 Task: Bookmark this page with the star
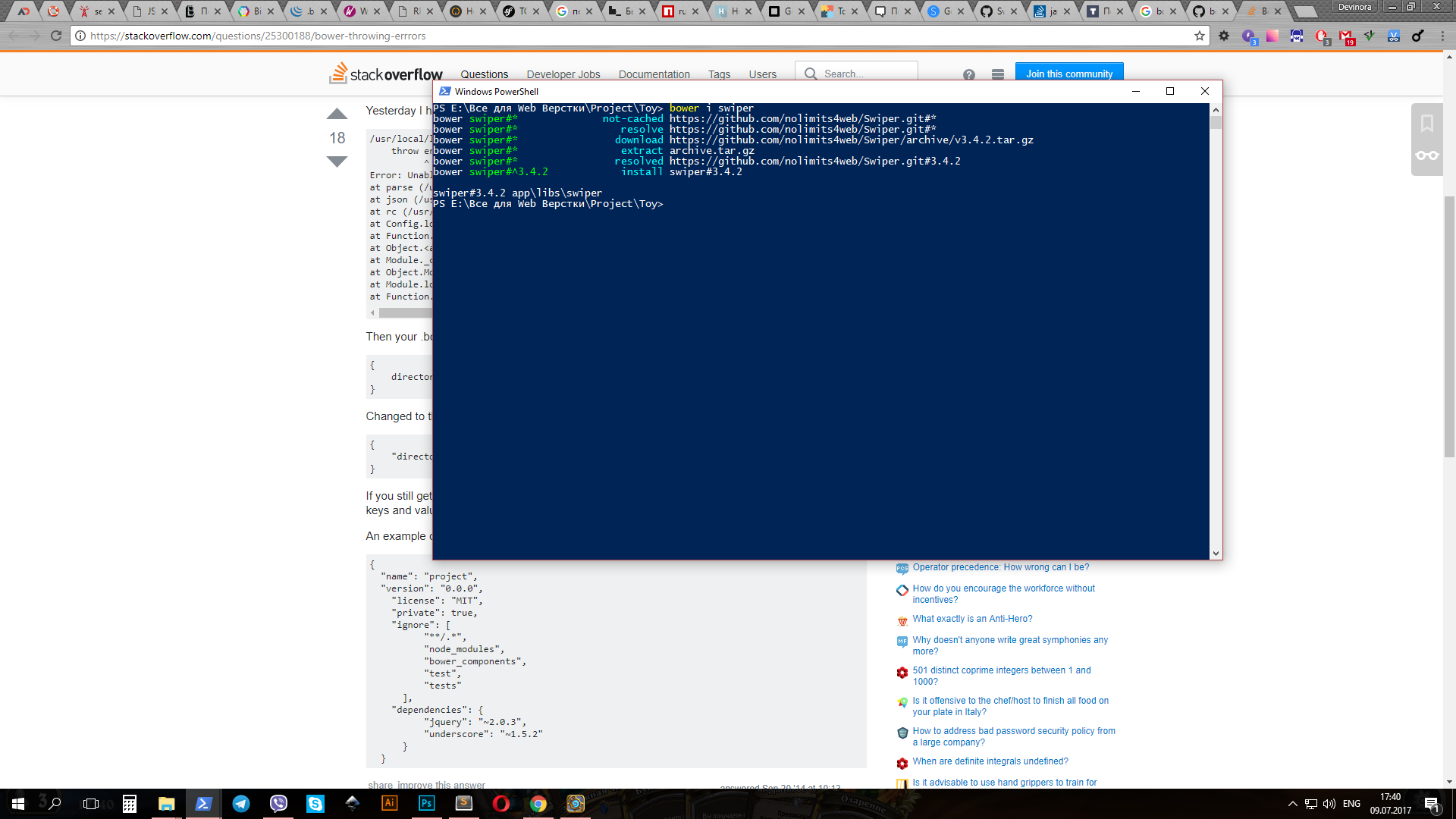point(1199,36)
